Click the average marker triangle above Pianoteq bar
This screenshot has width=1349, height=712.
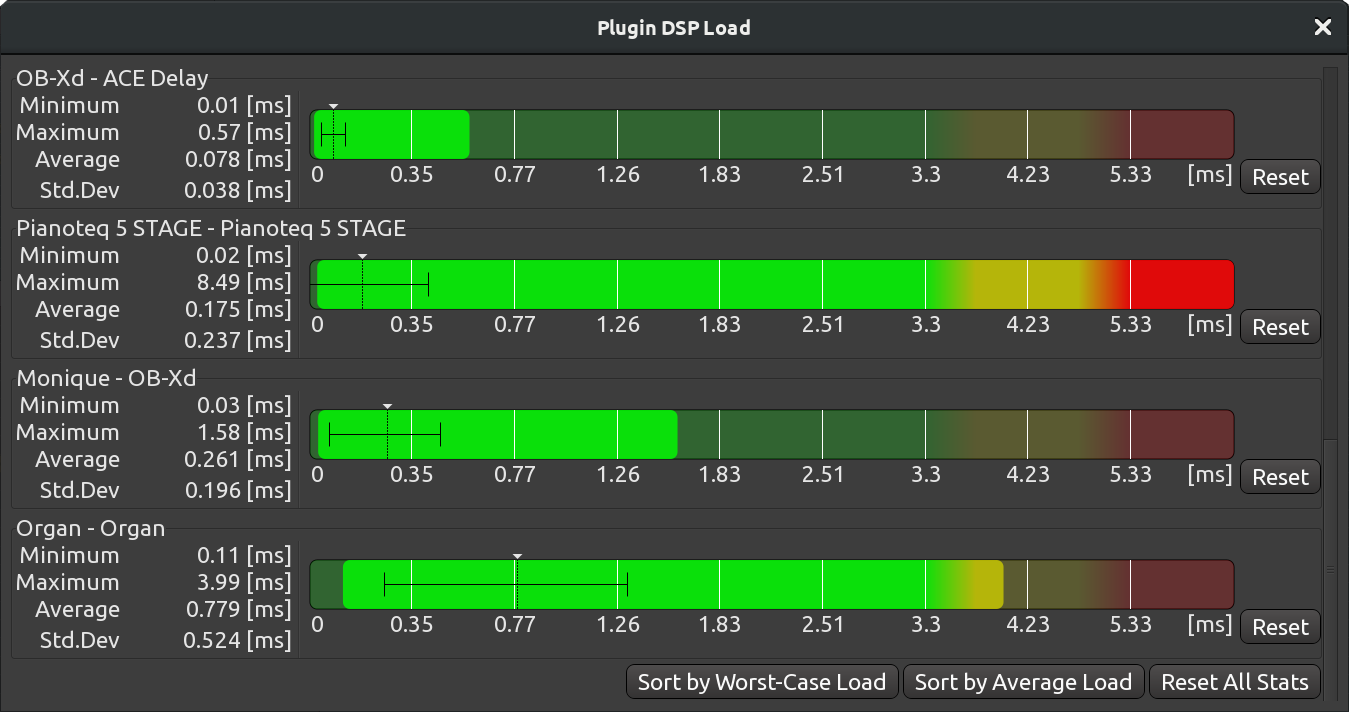(x=363, y=255)
